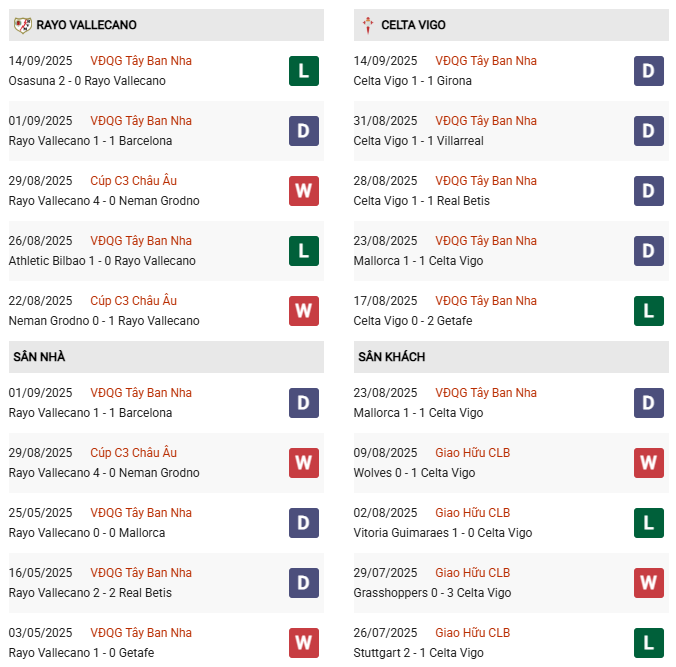This screenshot has height=667, width=676.
Task: Click the W badge for Rayo 4-0 Neman Grodno on 29/08/2025 in the top section
Action: [304, 191]
